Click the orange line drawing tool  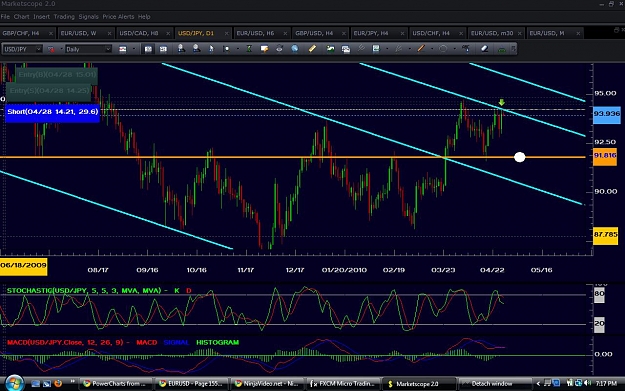pyautogui.click(x=421, y=49)
